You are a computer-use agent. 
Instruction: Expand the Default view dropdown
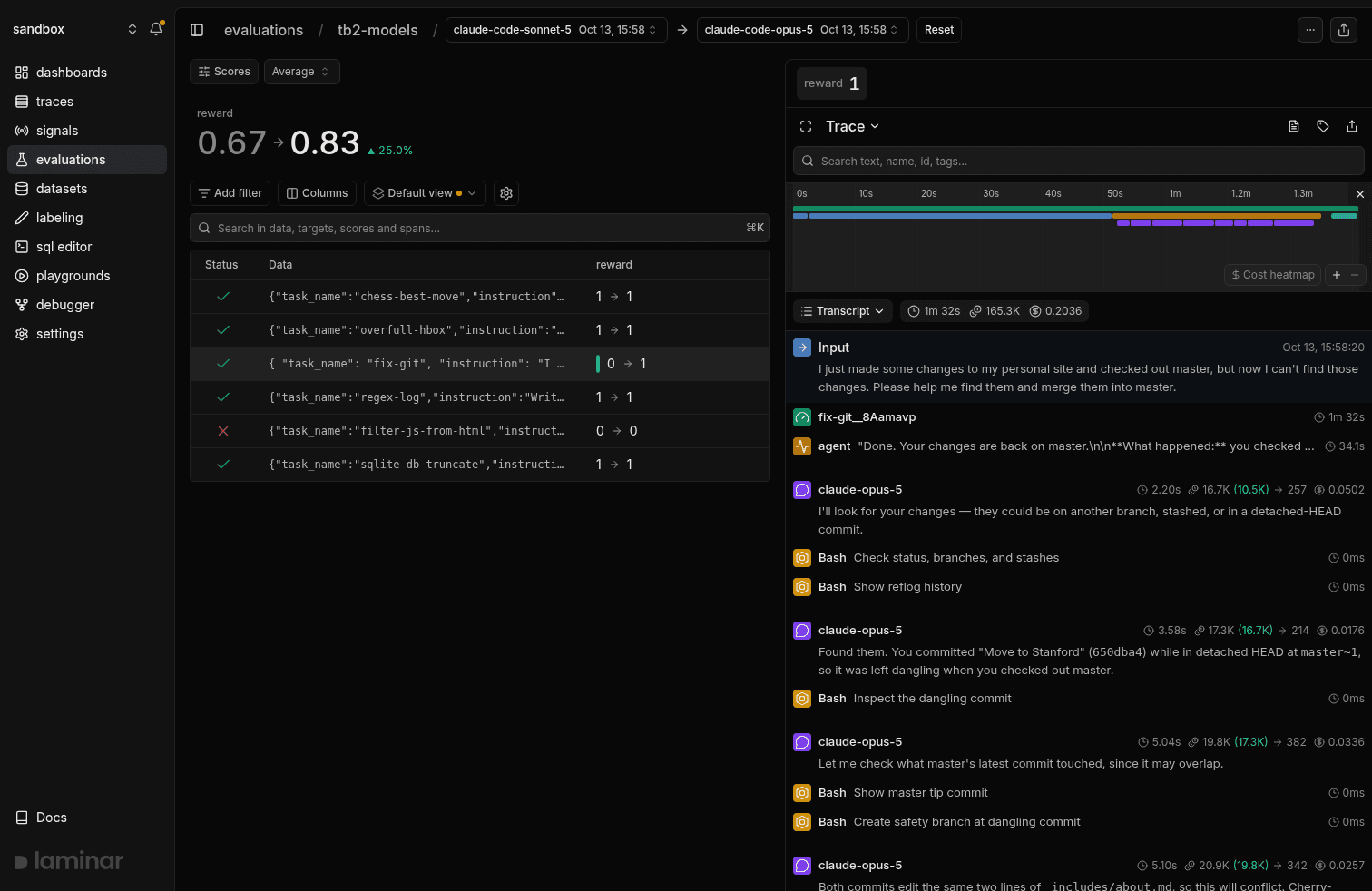click(425, 193)
